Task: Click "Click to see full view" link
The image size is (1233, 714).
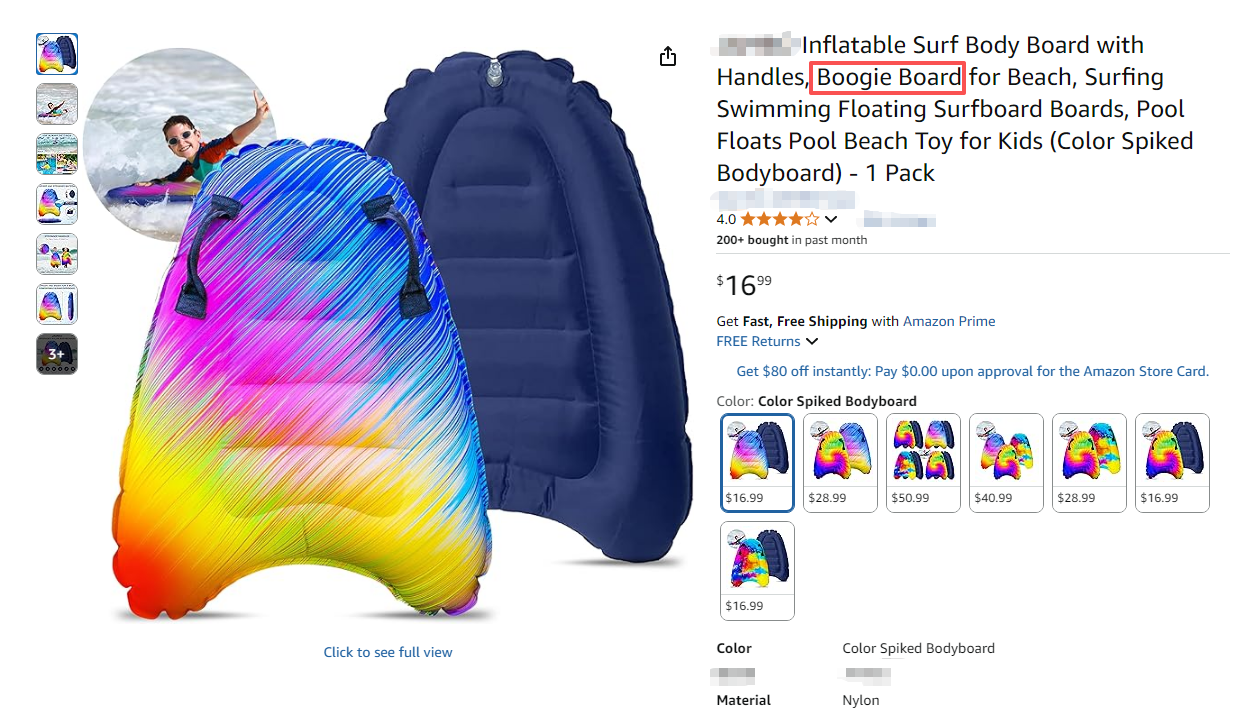Action: click(x=388, y=652)
